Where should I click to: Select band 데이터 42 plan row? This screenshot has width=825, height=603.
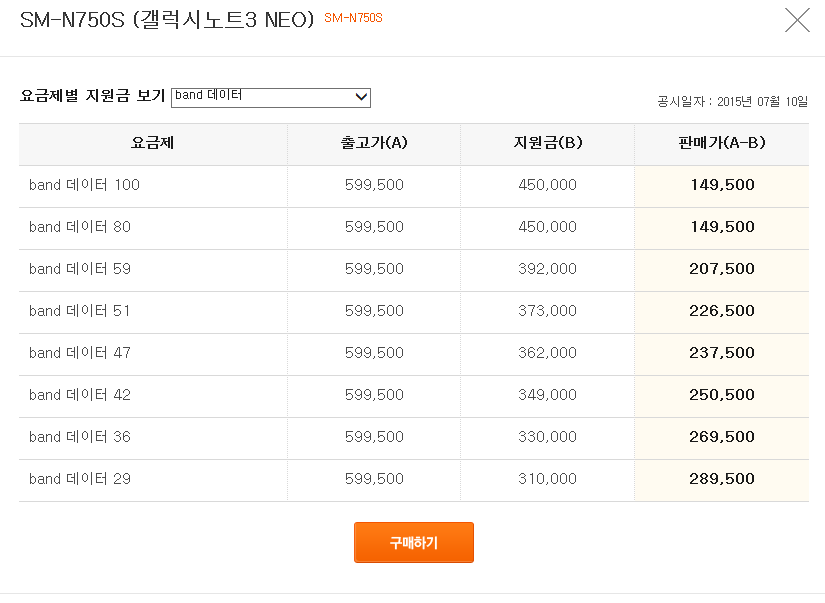[x=414, y=395]
